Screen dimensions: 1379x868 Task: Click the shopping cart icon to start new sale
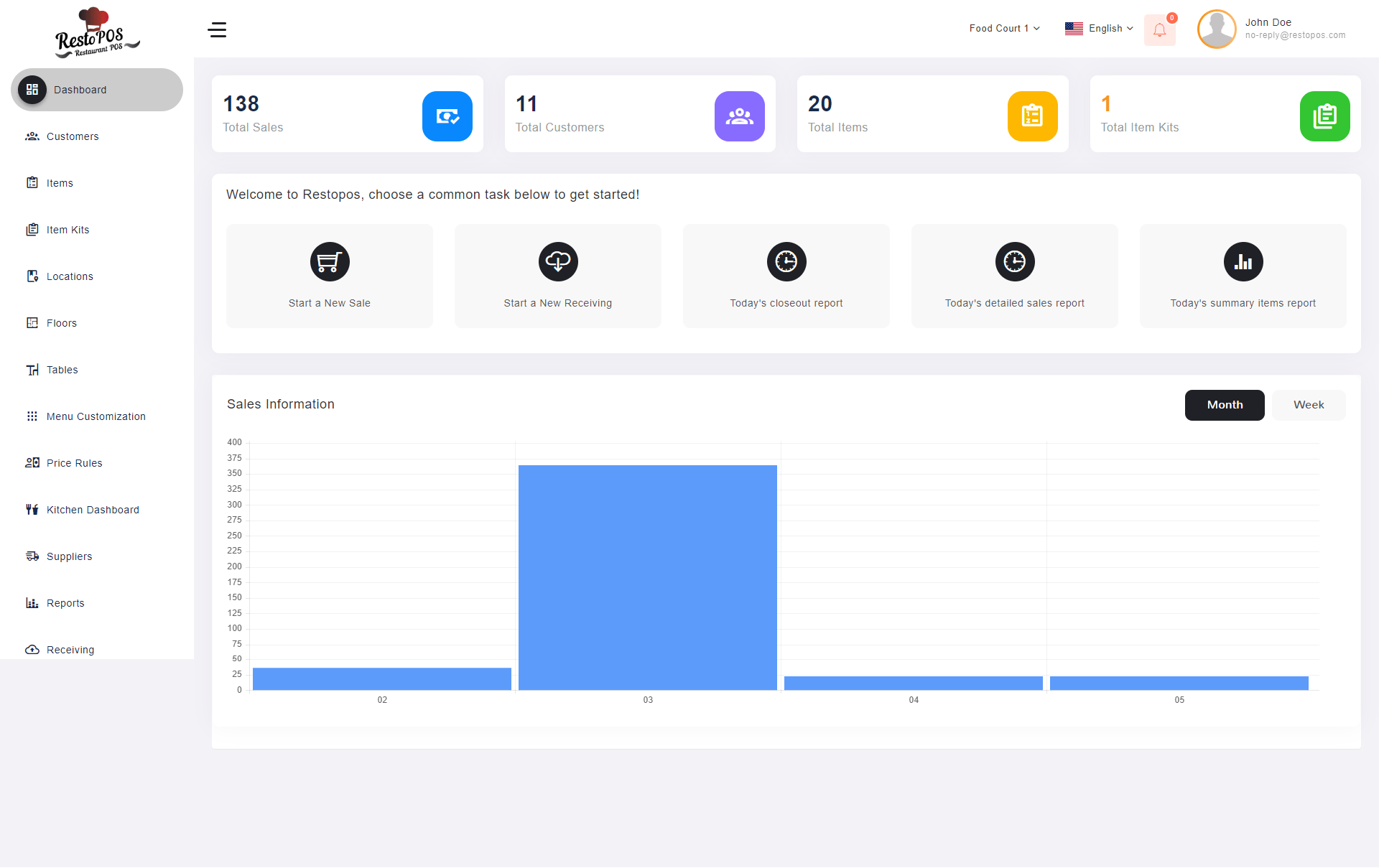tap(329, 261)
